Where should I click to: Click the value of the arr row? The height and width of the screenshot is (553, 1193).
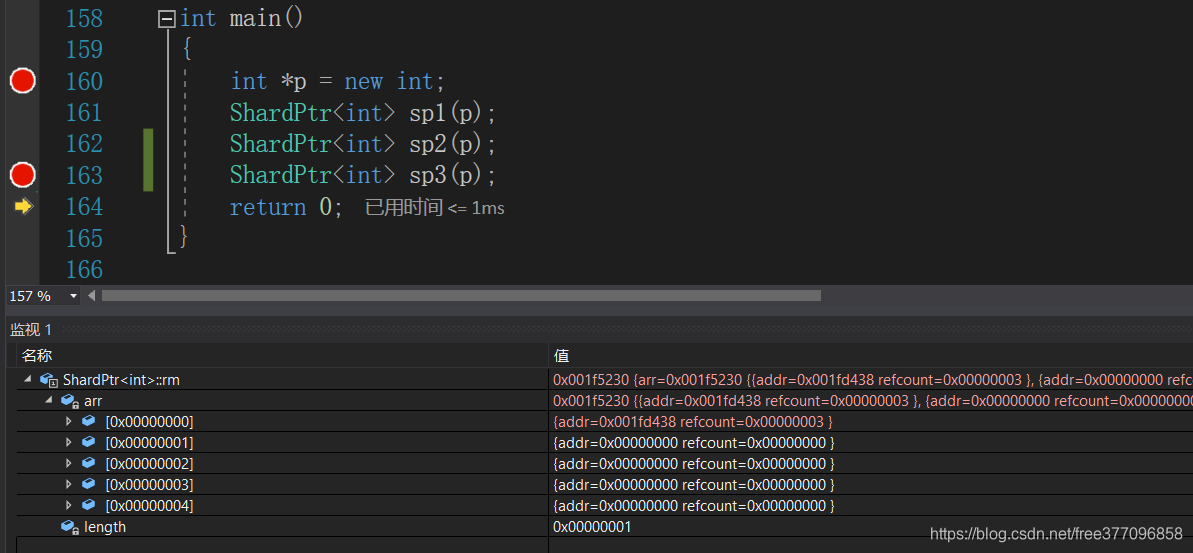point(873,401)
